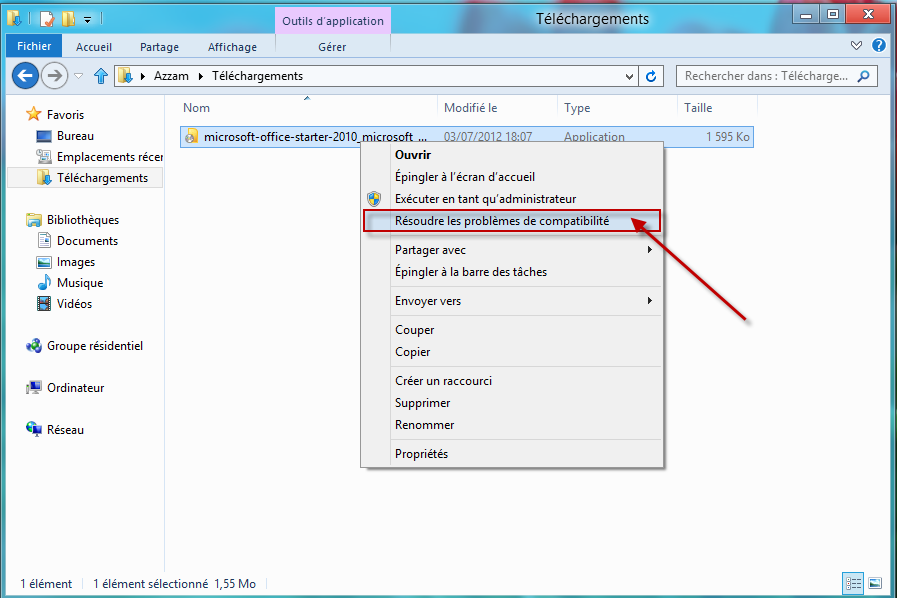897x598 pixels.
Task: Switch to large thumbnails view icon
Action: 875,583
